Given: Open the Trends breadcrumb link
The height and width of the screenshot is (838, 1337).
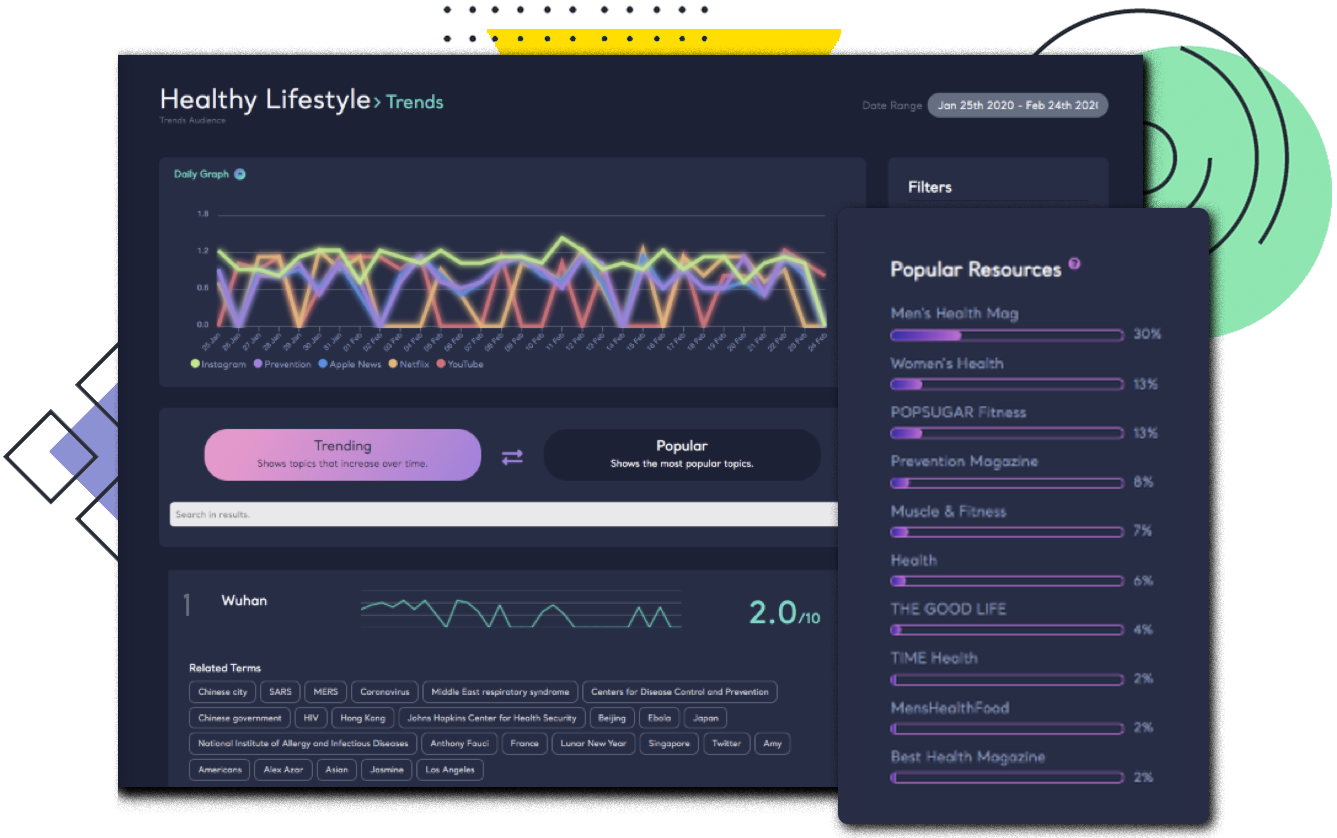Looking at the screenshot, I should [414, 102].
